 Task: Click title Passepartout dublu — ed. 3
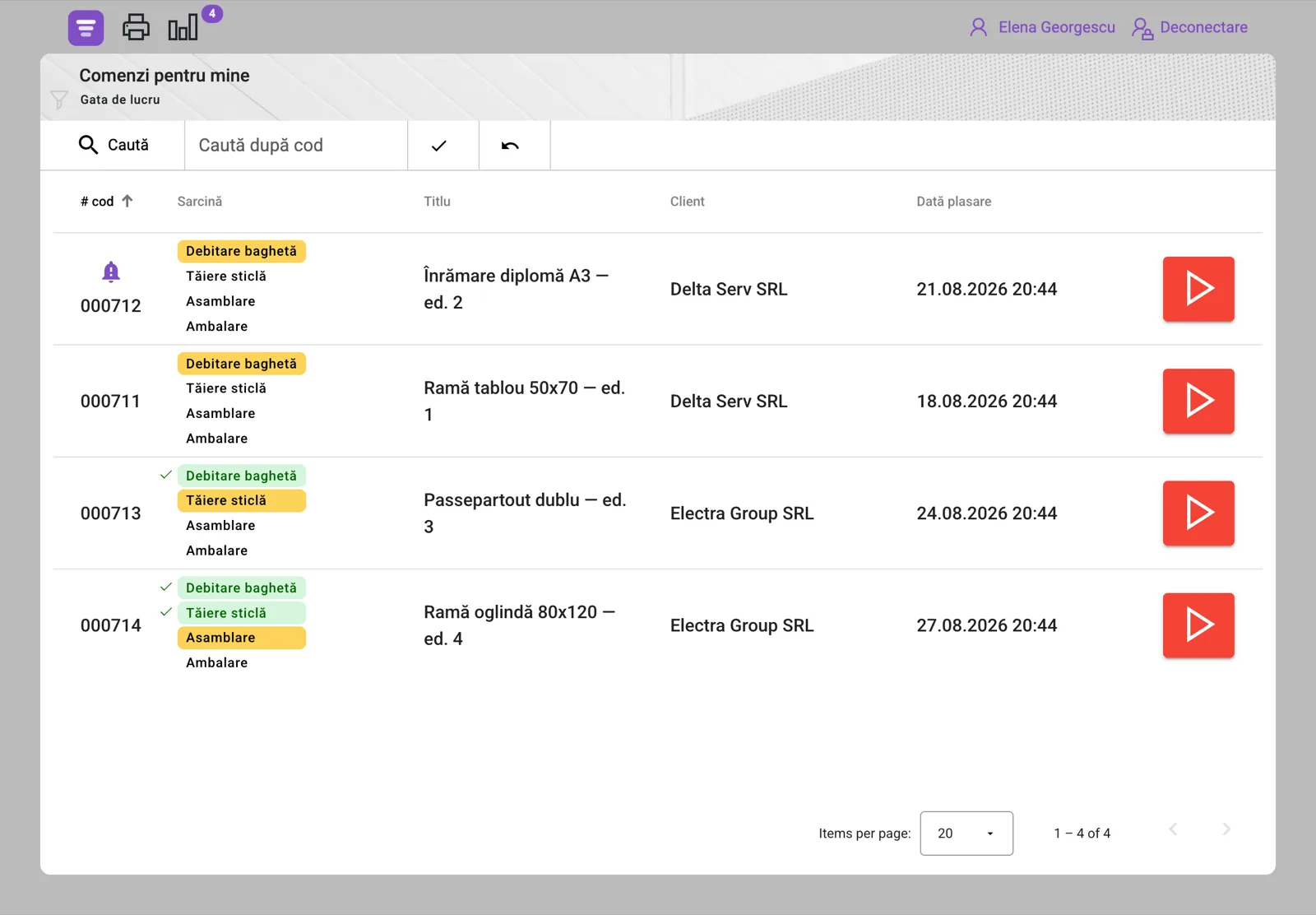point(525,513)
